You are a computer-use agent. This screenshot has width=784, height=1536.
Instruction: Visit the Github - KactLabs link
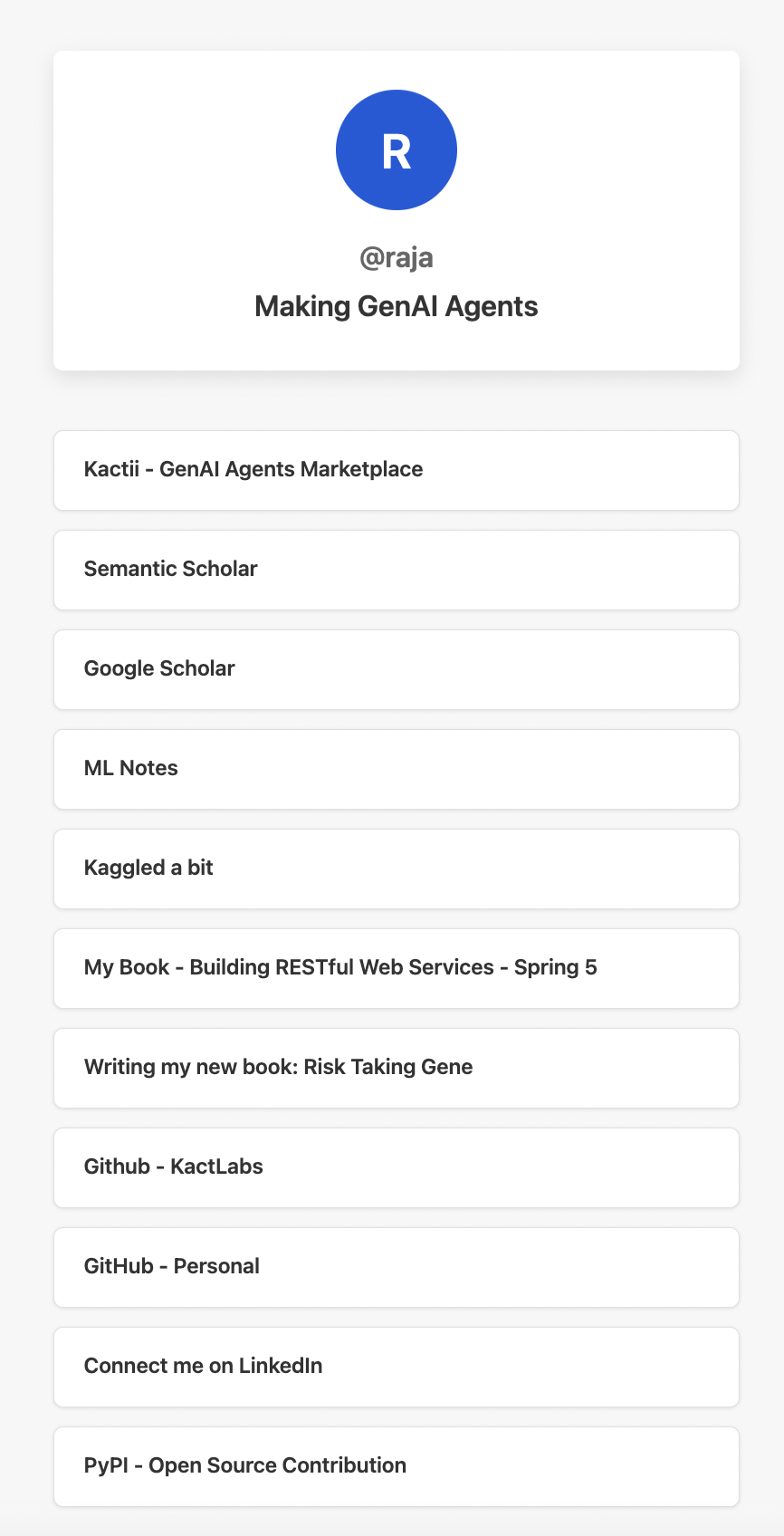[397, 1167]
